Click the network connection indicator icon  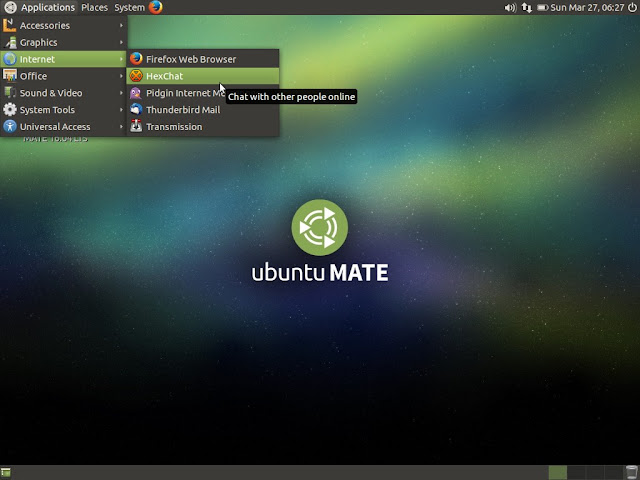coord(527,7)
